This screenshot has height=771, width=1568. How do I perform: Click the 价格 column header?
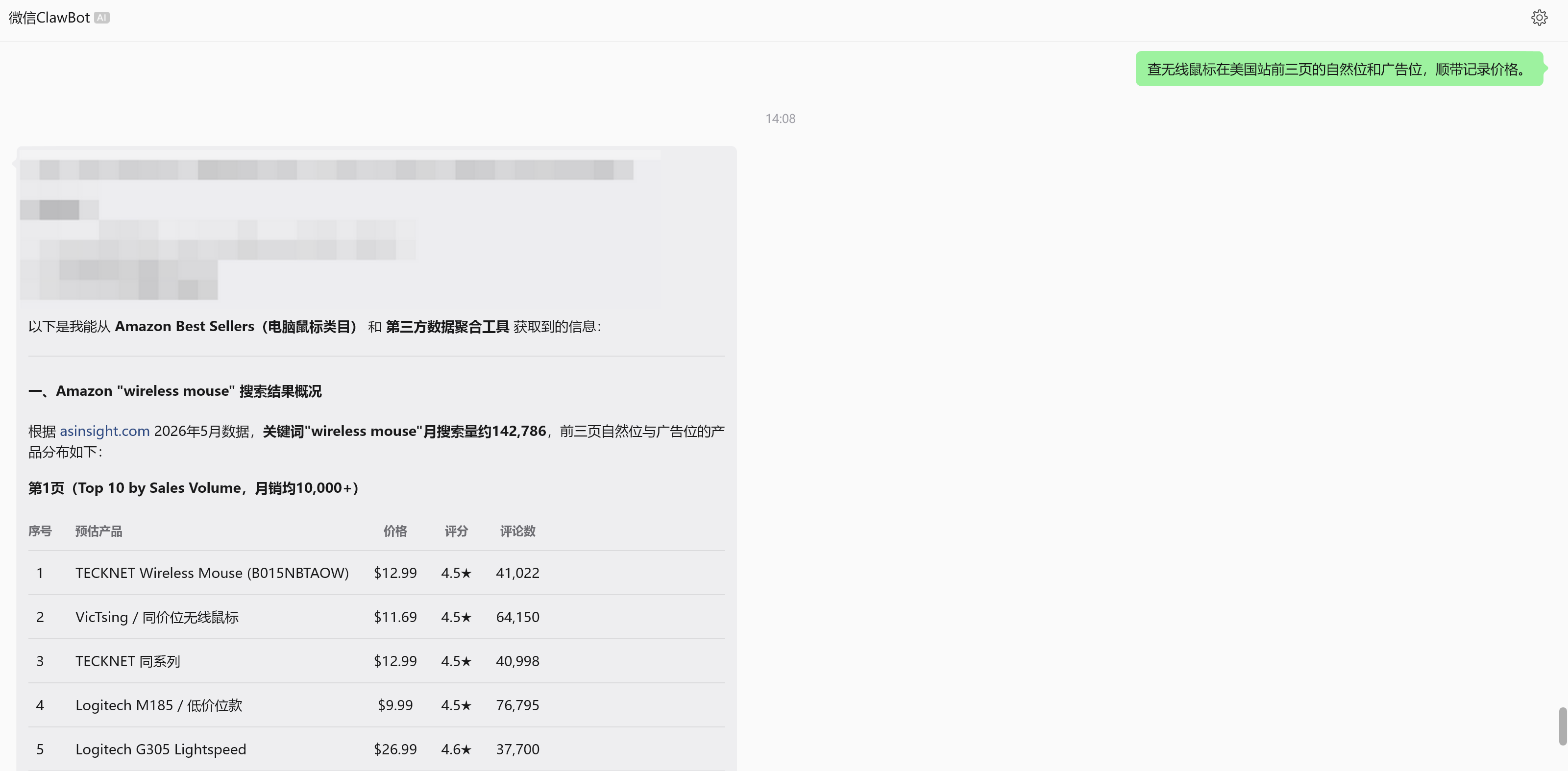[395, 530]
